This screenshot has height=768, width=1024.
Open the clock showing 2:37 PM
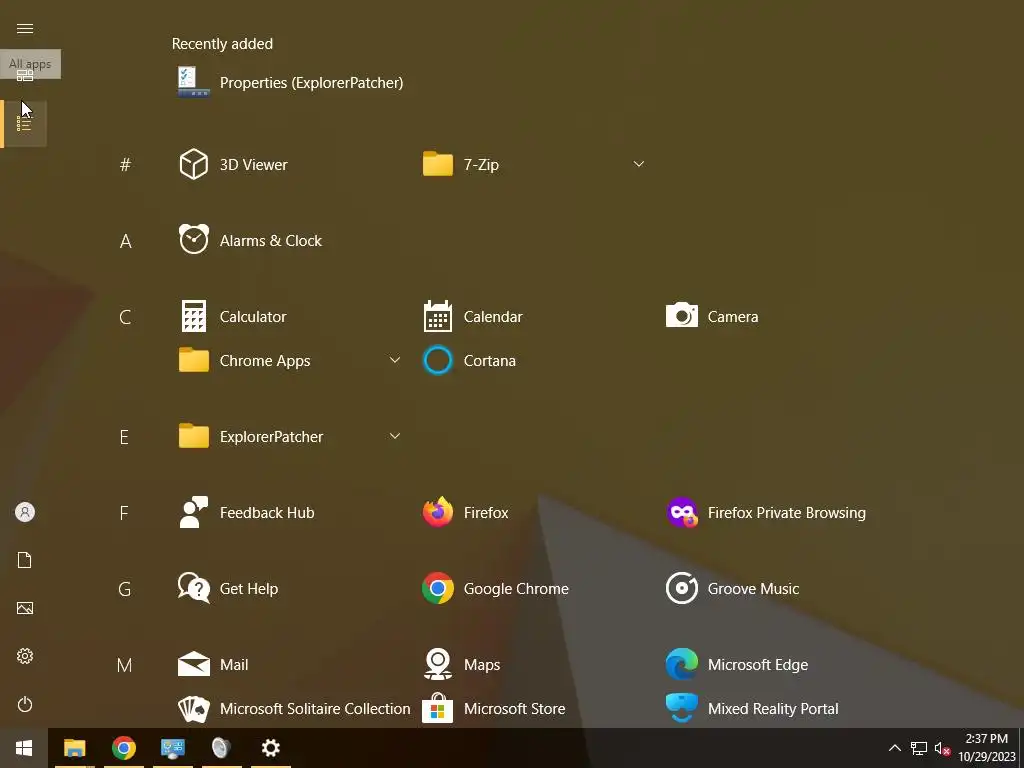pyautogui.click(x=987, y=748)
